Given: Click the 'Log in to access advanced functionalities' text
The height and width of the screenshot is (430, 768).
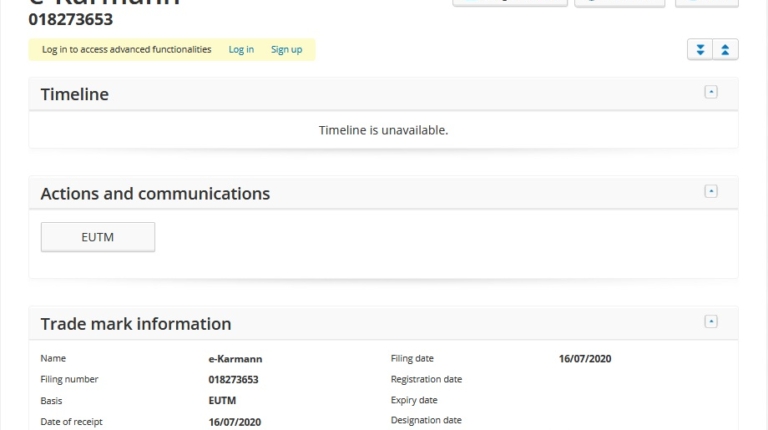Looking at the screenshot, I should point(127,50).
